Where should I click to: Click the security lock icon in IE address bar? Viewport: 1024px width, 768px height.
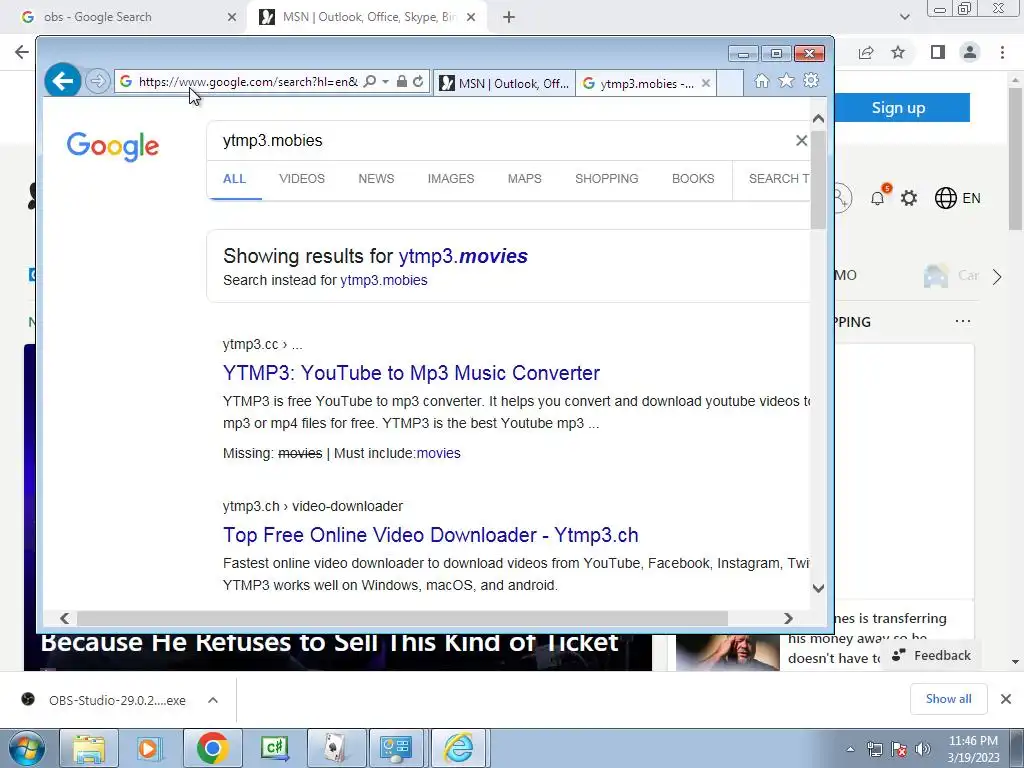(402, 82)
